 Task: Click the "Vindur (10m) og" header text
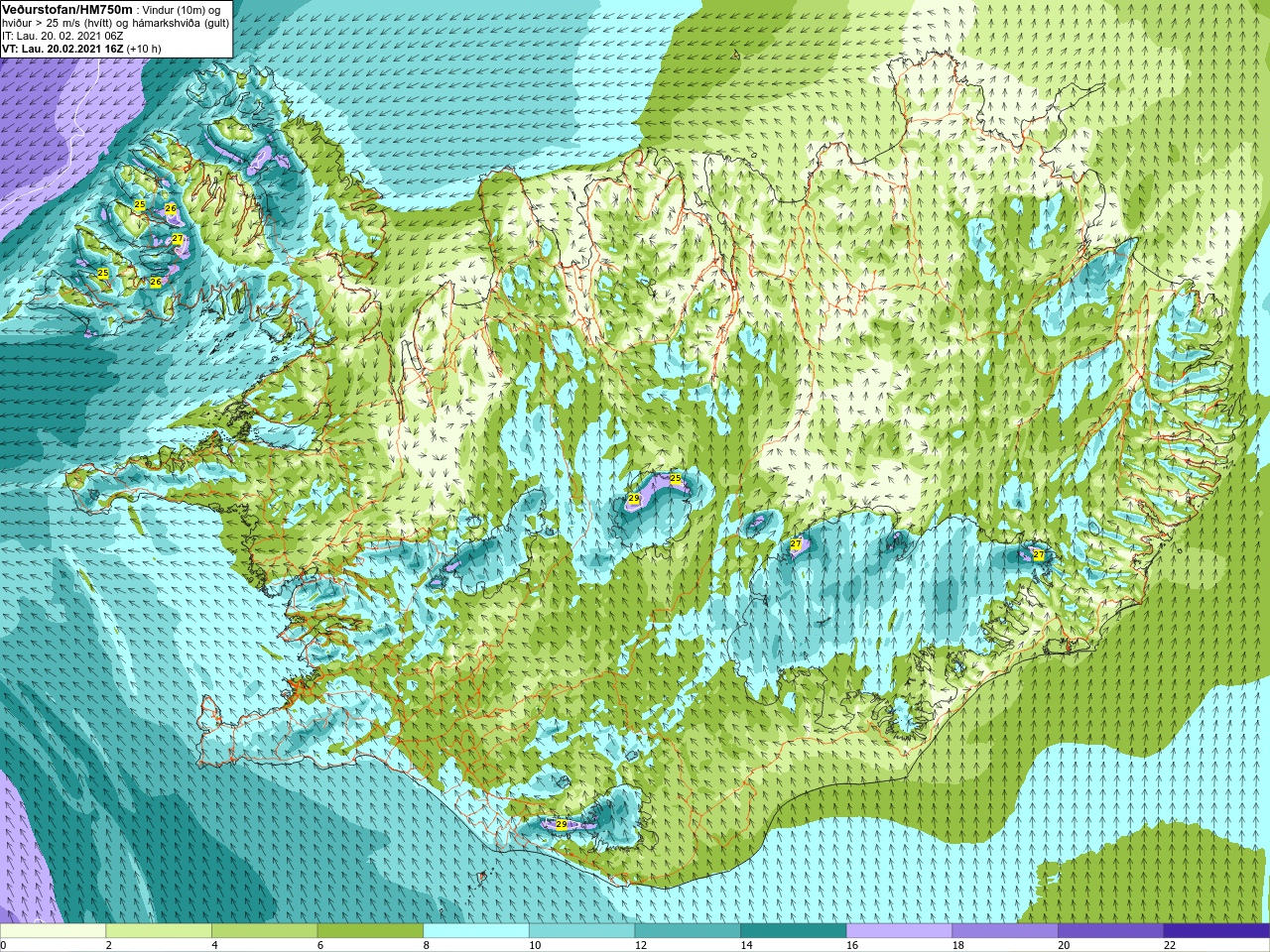[183, 10]
